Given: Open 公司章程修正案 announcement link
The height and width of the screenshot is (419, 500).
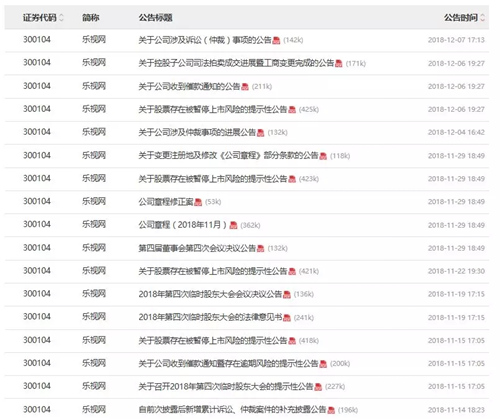Looking at the screenshot, I should click(x=166, y=202).
